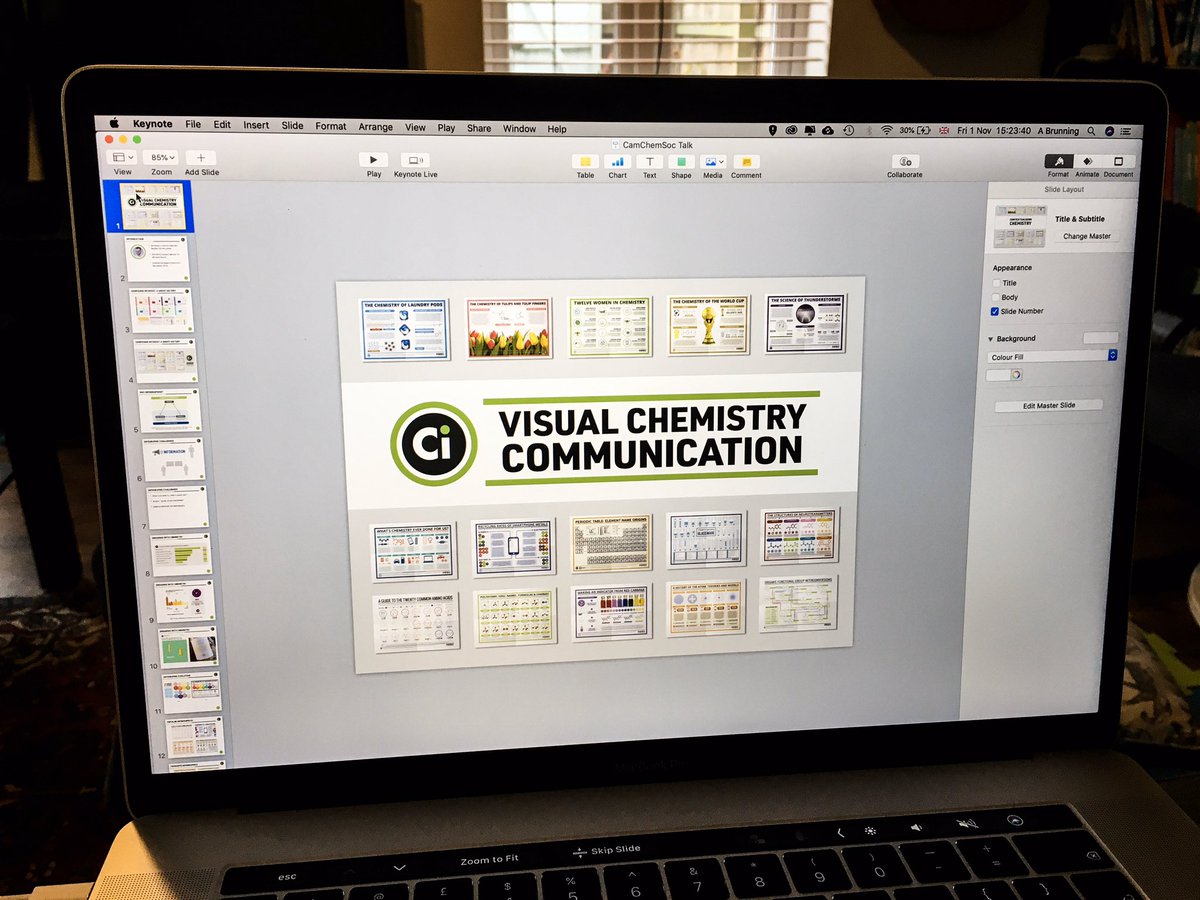Open the Media toolbar button
This screenshot has height=900, width=1200.
(713, 161)
